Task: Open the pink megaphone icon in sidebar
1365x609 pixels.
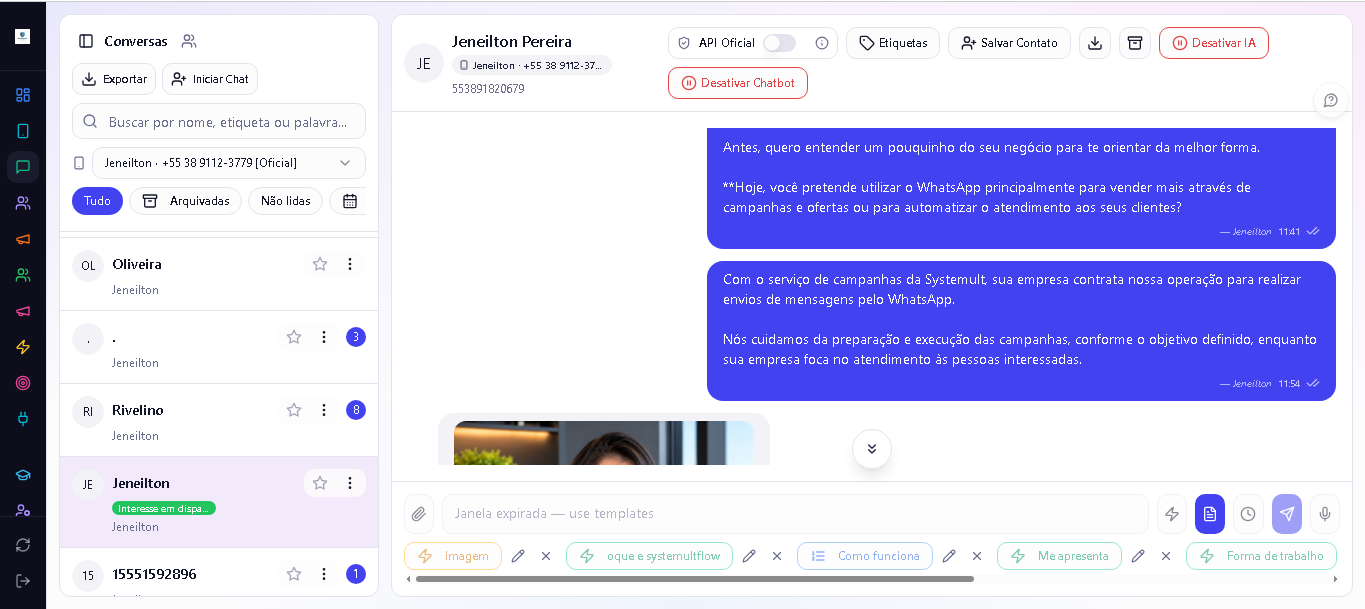Action: (x=23, y=311)
